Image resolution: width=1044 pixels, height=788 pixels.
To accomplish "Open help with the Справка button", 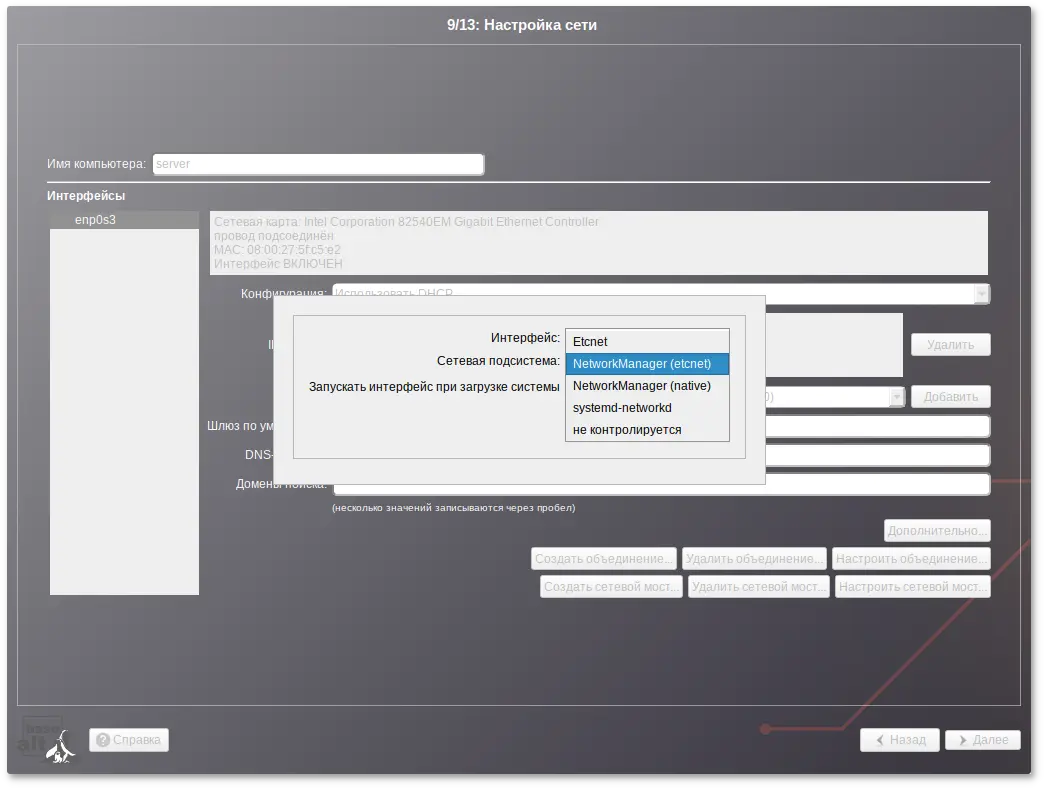I will pyautogui.click(x=129, y=739).
